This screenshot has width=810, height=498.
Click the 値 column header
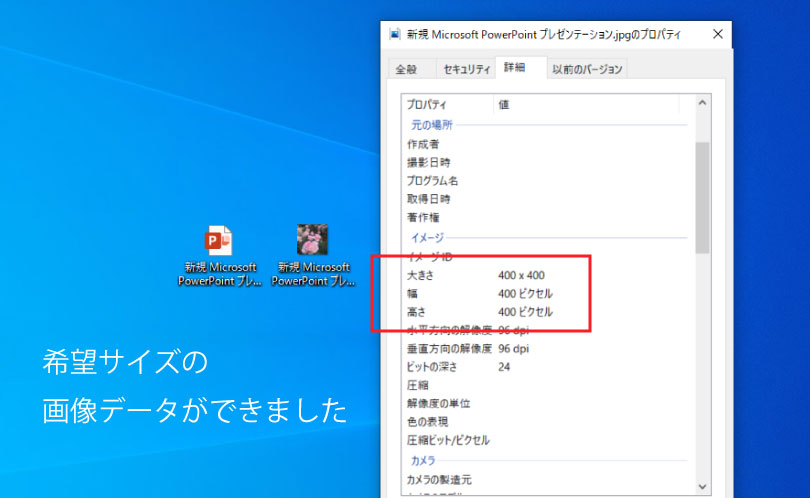[x=590, y=105]
